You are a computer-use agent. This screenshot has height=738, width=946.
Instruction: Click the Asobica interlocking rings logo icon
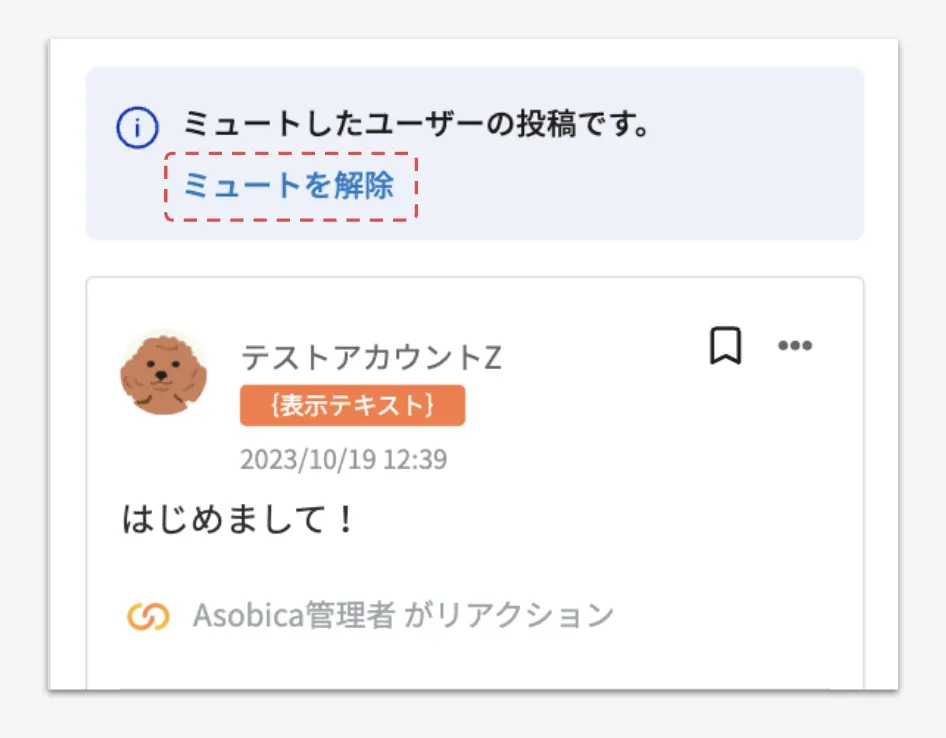coord(148,616)
